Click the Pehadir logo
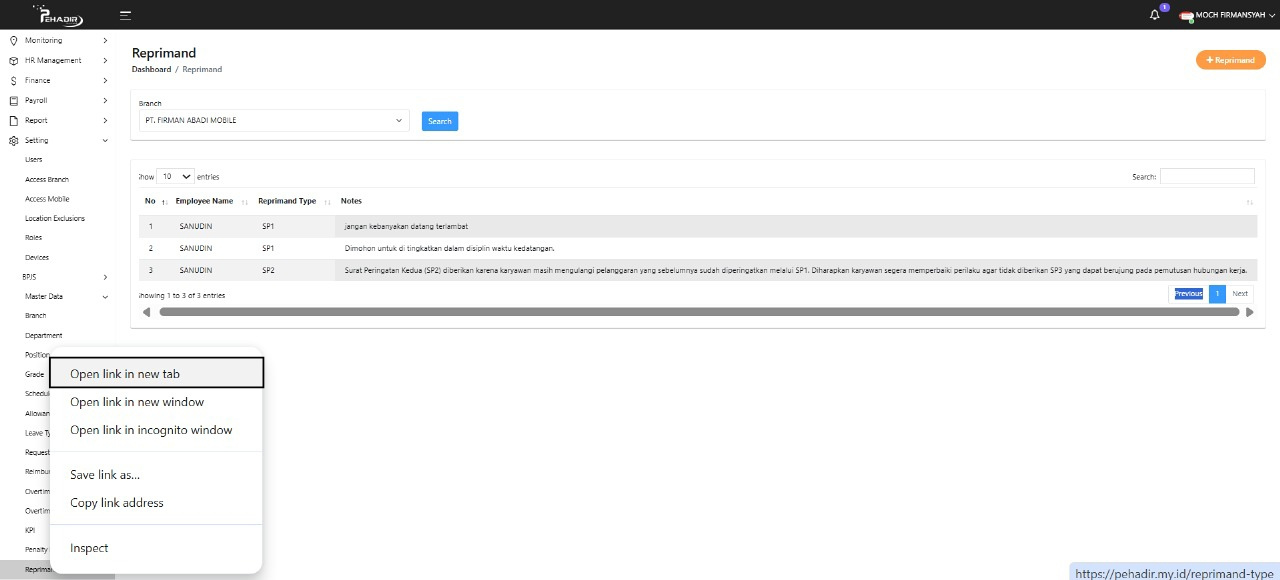This screenshot has height=580, width=1280. point(60,15)
